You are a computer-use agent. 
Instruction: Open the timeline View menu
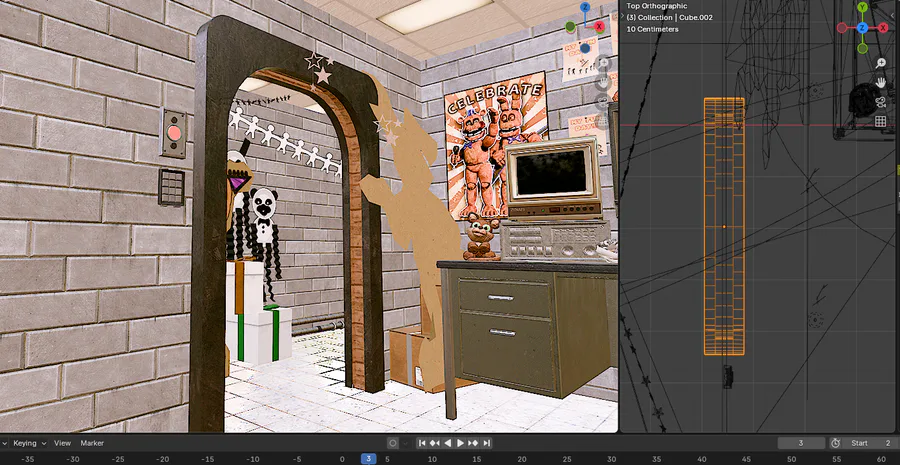click(63, 443)
